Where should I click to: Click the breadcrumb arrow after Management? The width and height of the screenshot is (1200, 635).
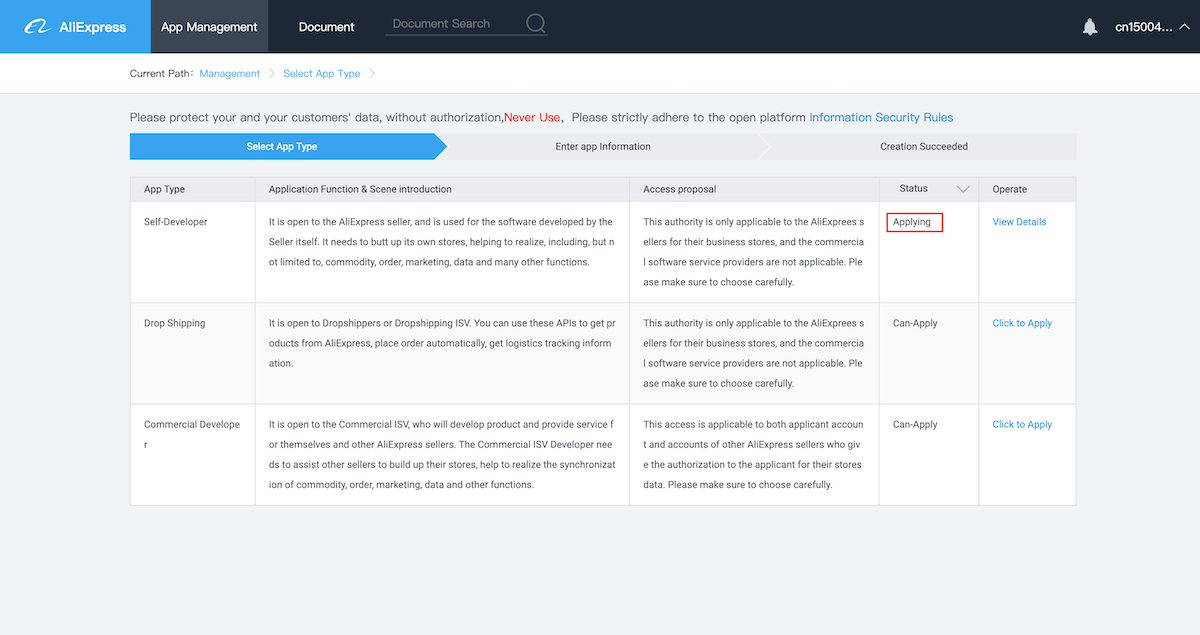271,74
